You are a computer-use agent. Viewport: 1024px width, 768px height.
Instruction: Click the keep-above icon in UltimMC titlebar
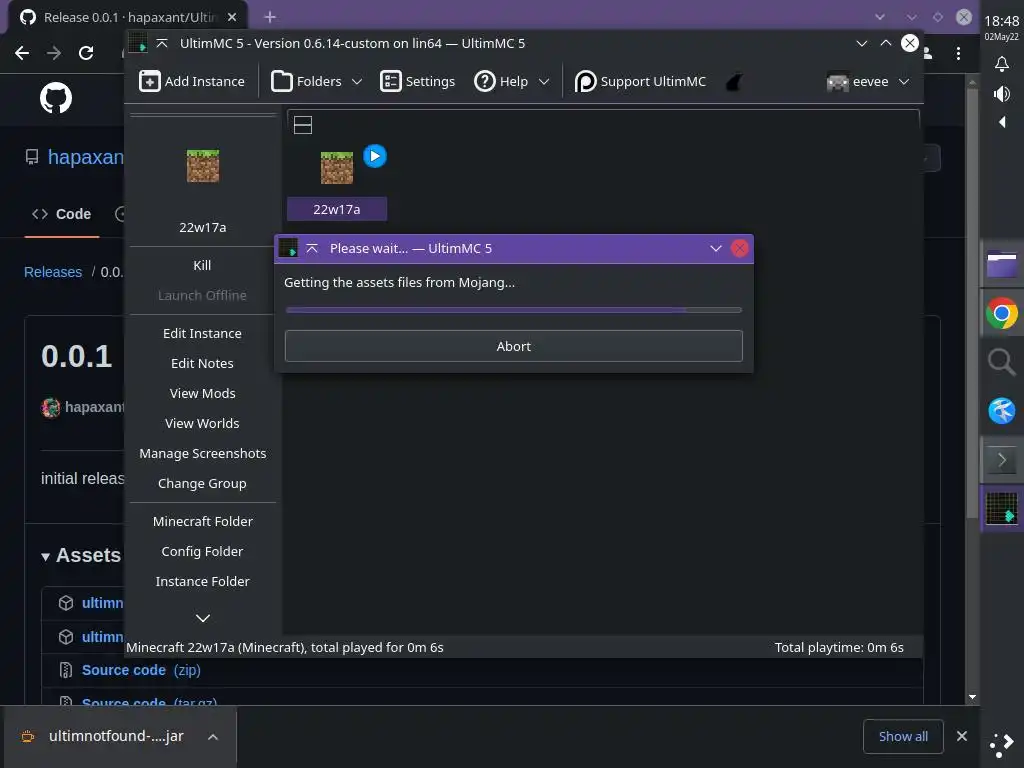click(162, 43)
